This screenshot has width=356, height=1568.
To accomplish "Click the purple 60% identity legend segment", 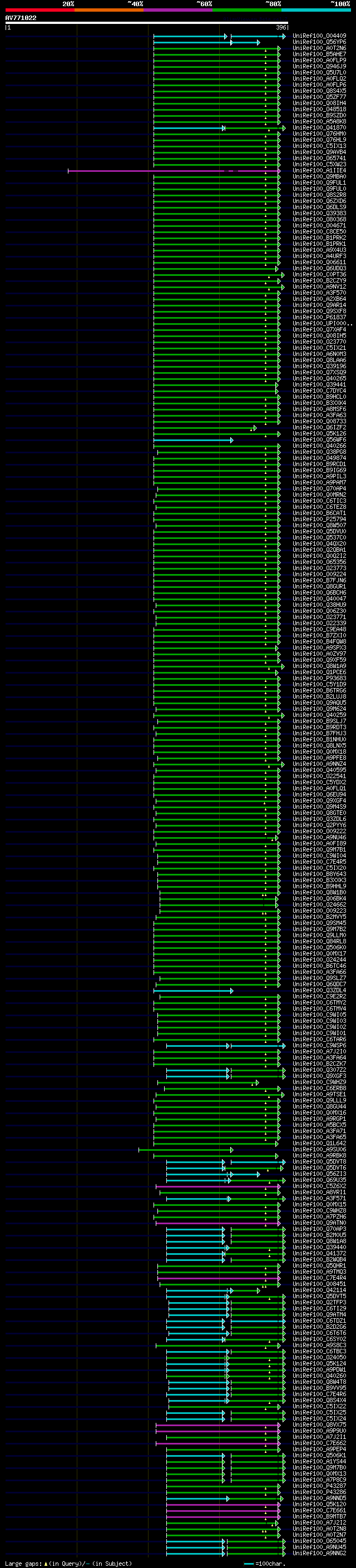I will coord(177,10).
